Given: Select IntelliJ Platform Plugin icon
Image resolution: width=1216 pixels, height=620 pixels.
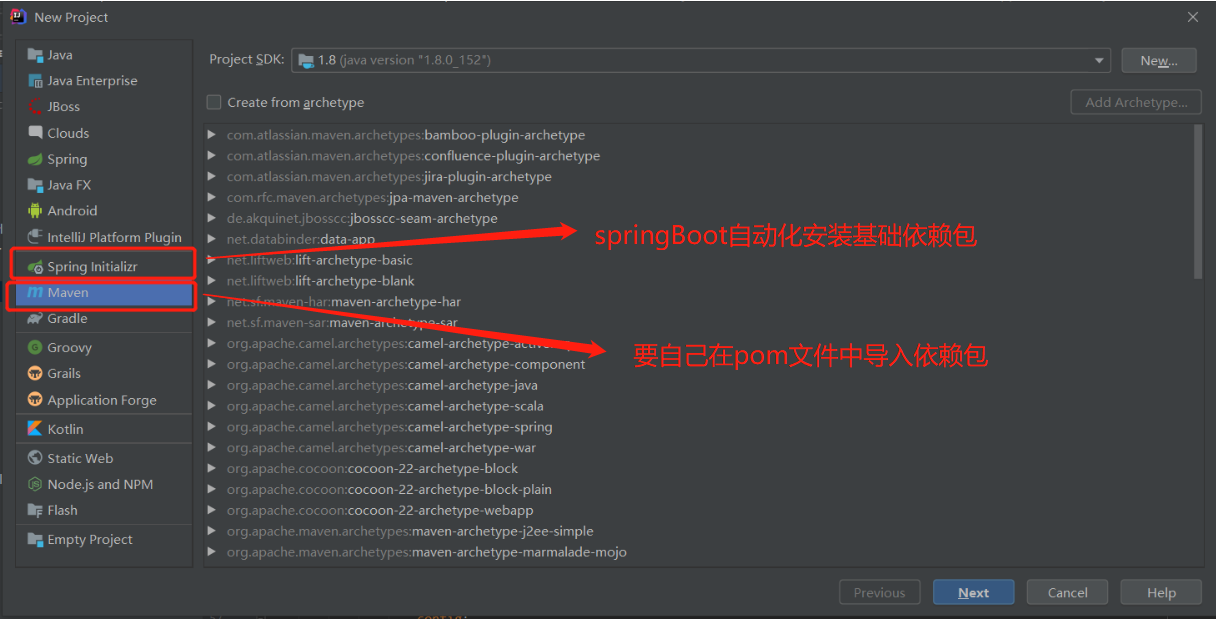Looking at the screenshot, I should point(36,237).
